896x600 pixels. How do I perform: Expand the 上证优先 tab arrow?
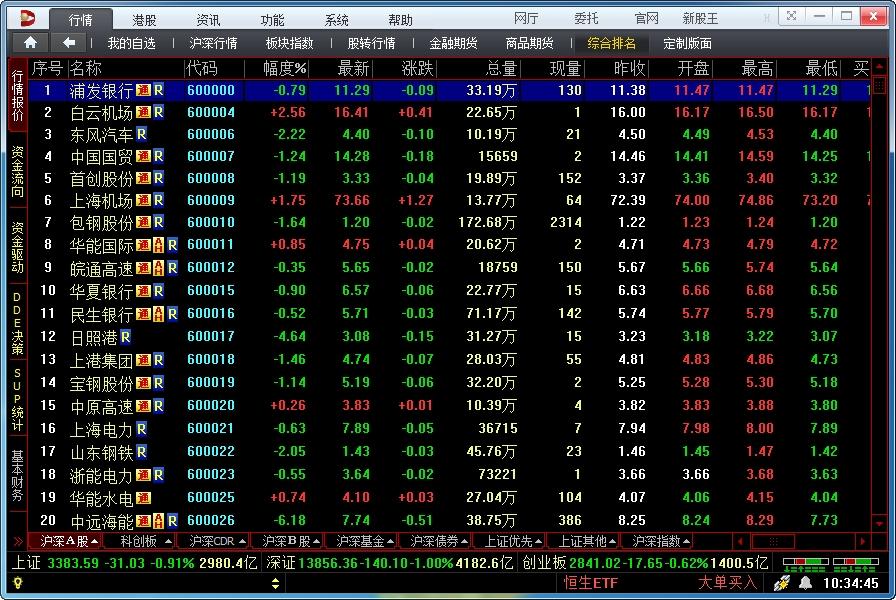click(538, 541)
